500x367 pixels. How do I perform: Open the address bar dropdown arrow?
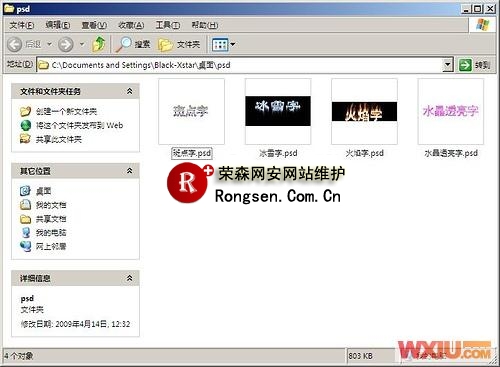(x=448, y=65)
